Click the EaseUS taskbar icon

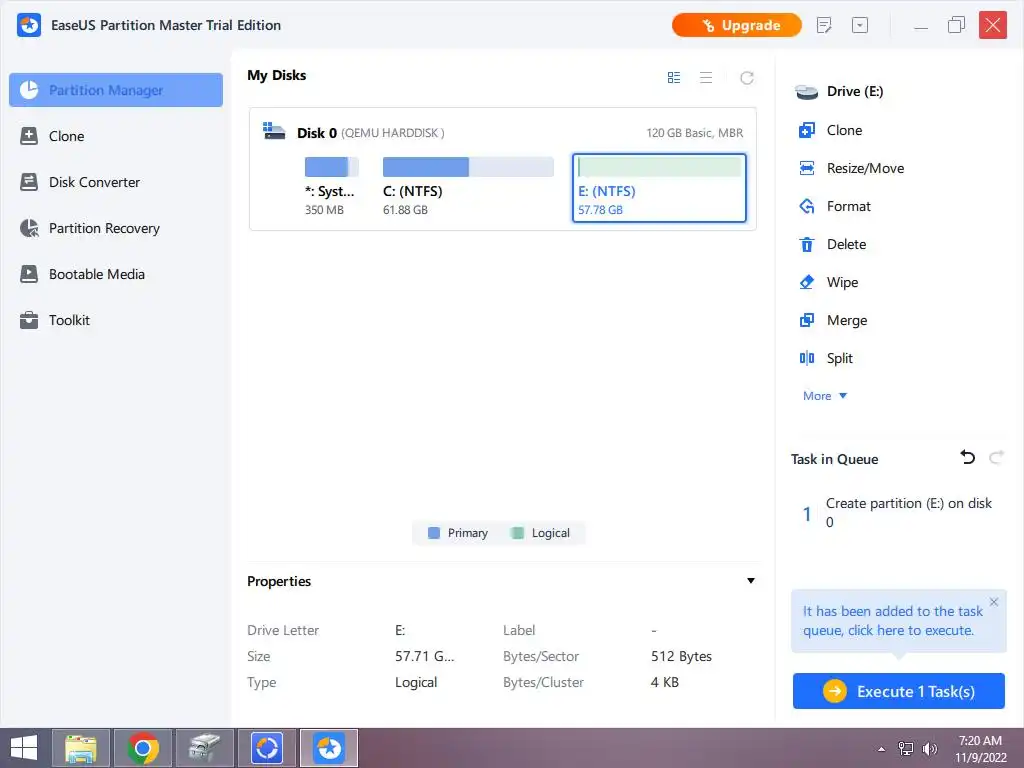328,748
